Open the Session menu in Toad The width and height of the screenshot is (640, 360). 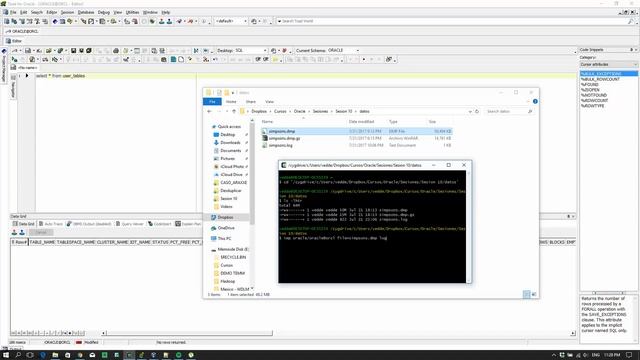tap(67, 12)
